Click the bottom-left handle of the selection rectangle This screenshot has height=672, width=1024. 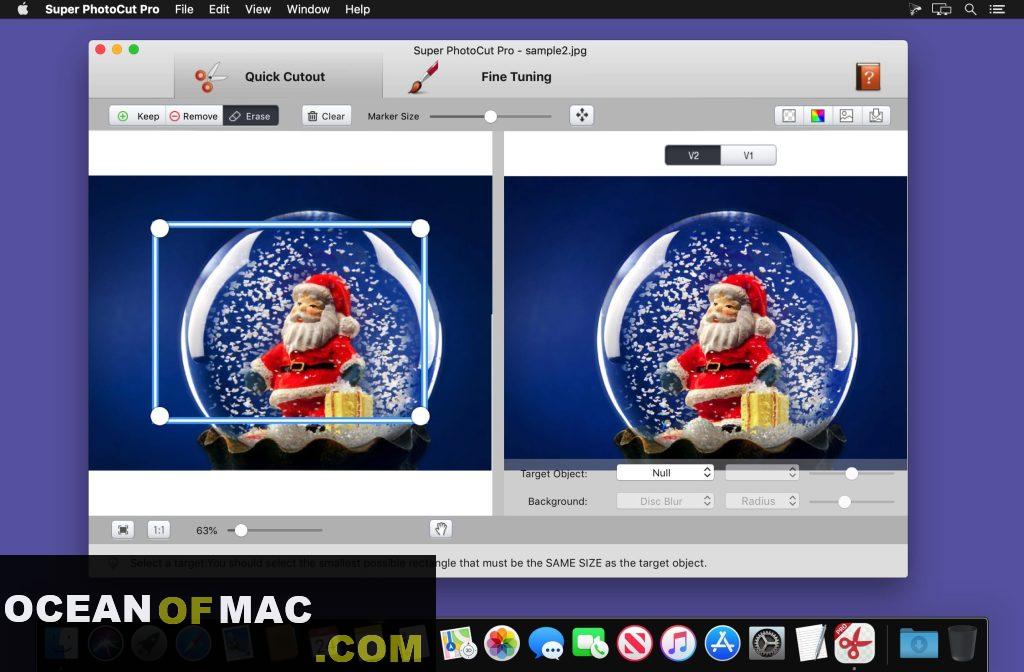click(x=159, y=415)
